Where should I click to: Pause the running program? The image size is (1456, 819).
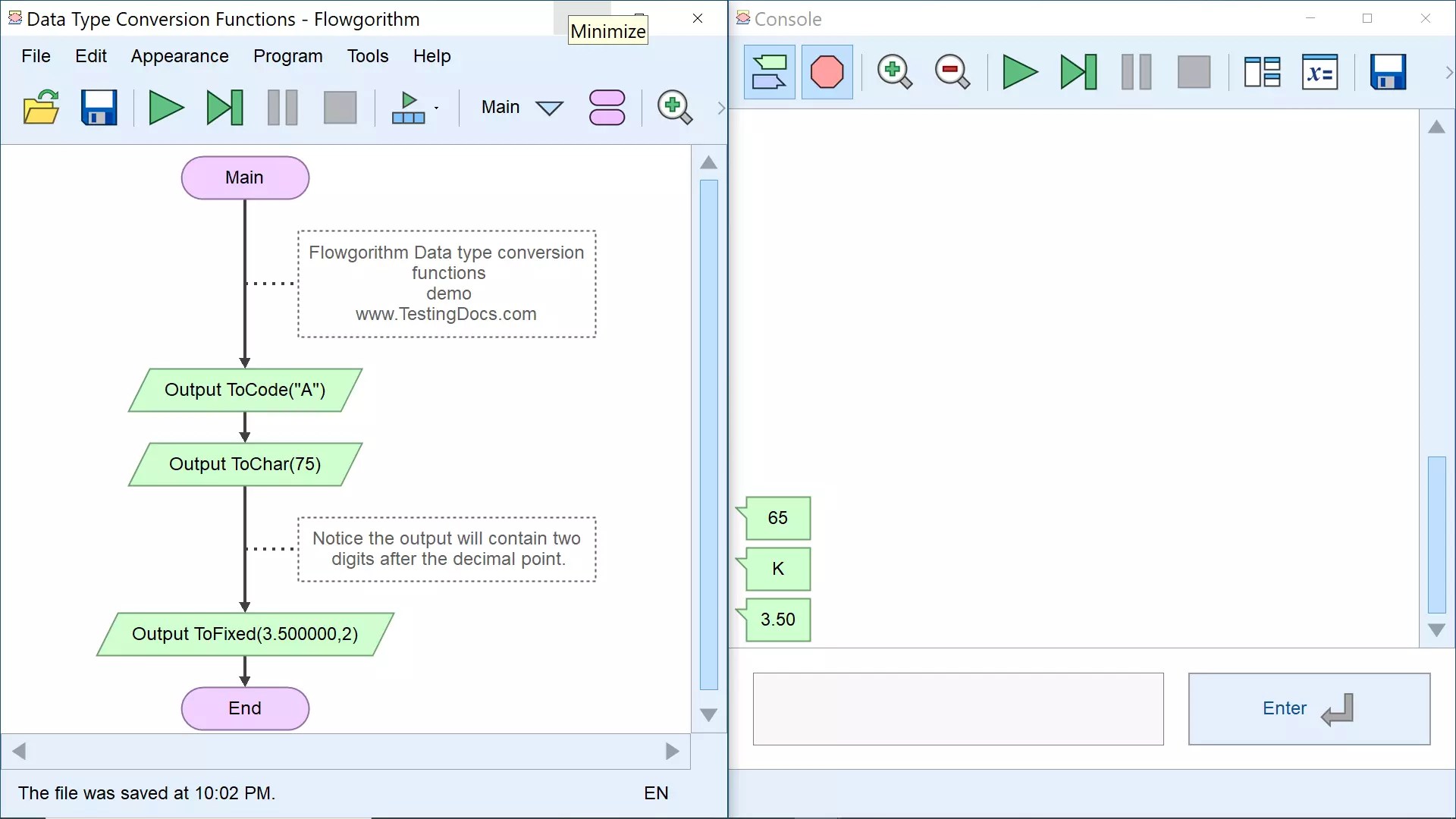(x=281, y=108)
